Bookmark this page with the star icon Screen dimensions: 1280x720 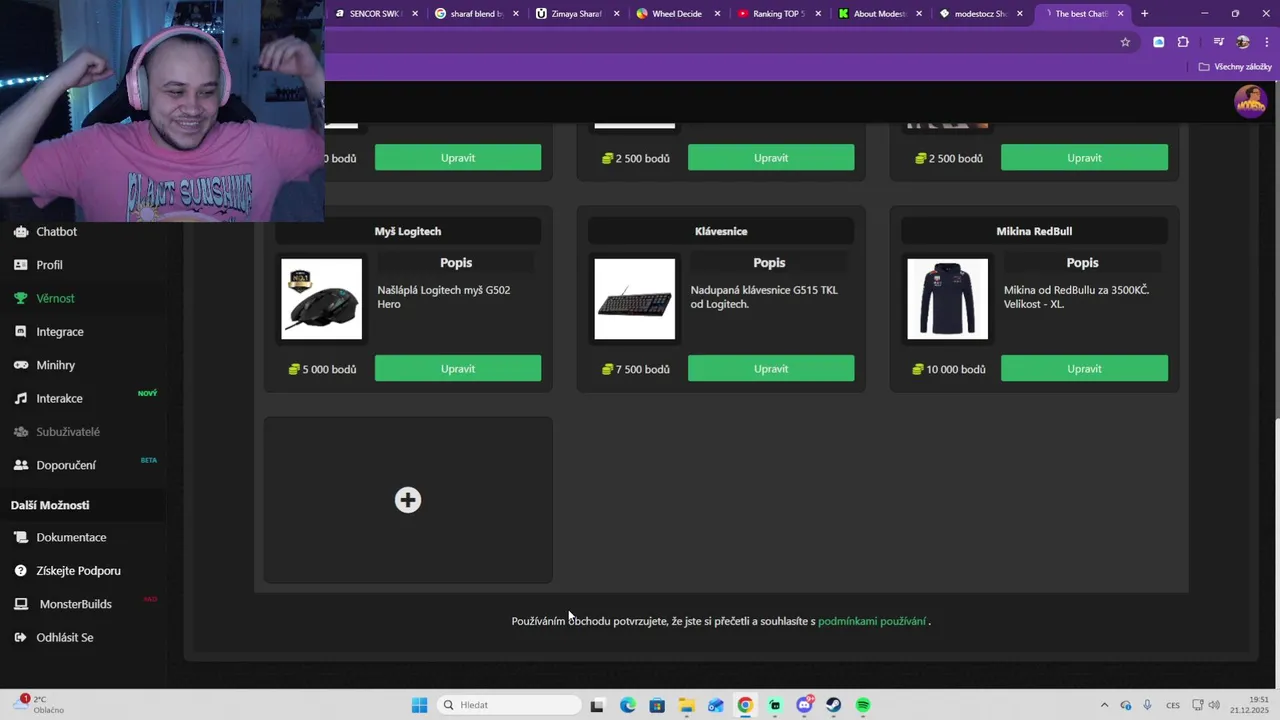click(1125, 42)
